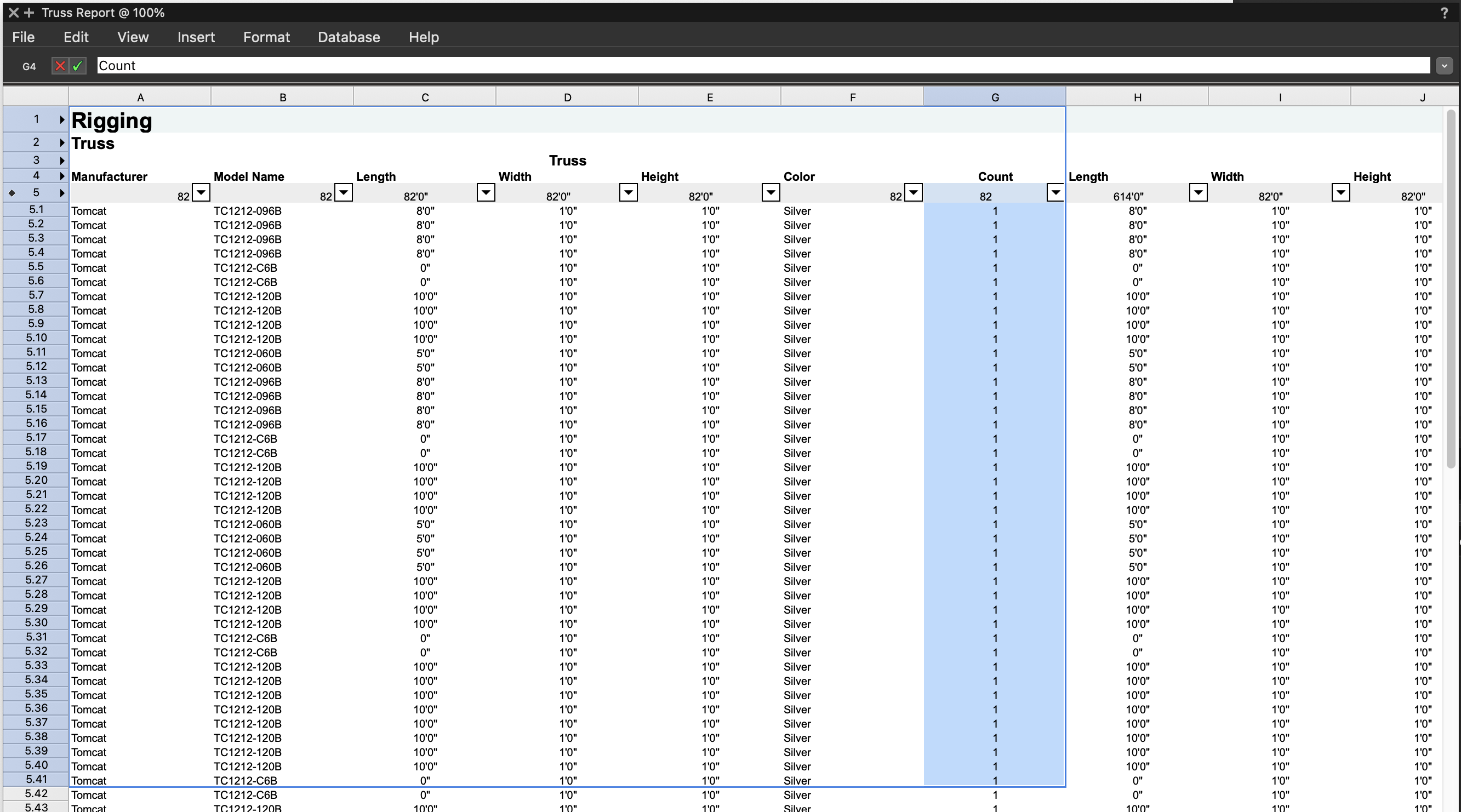Select column G header
1461x812 pixels.
click(994, 98)
